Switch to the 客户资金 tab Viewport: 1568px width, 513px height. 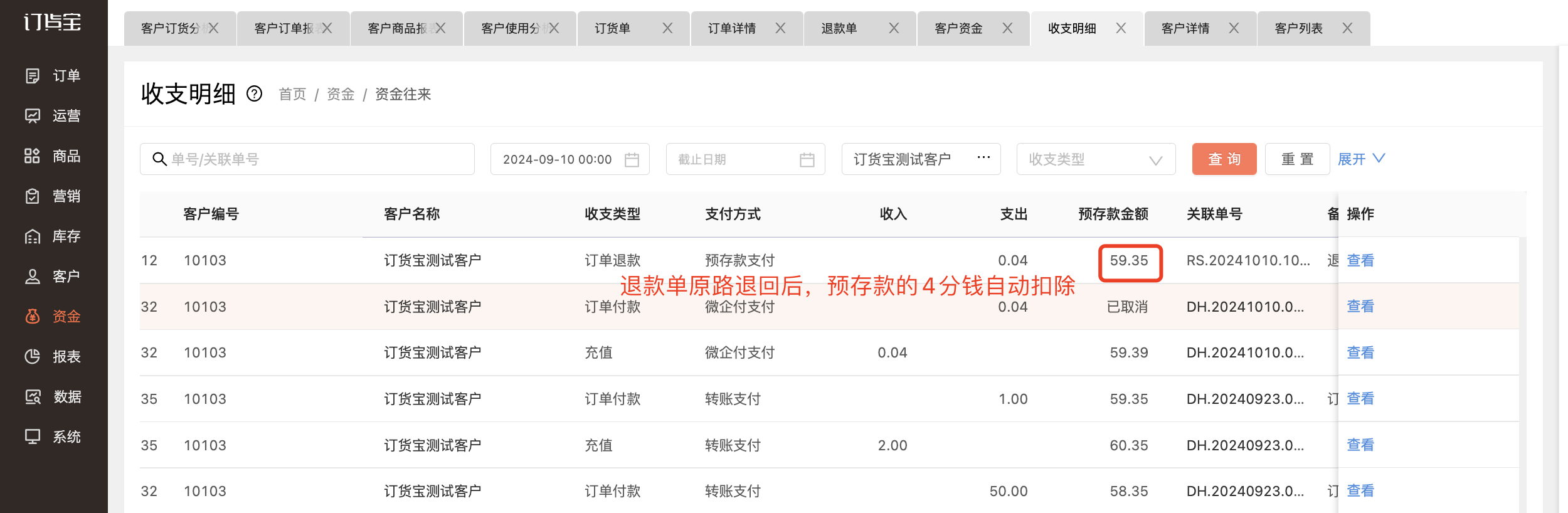(x=958, y=29)
